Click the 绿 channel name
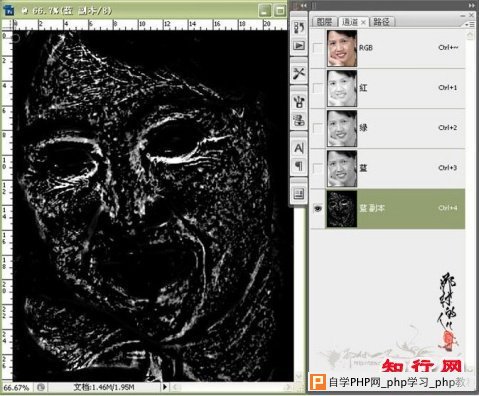This screenshot has width=479, height=396. 363,128
